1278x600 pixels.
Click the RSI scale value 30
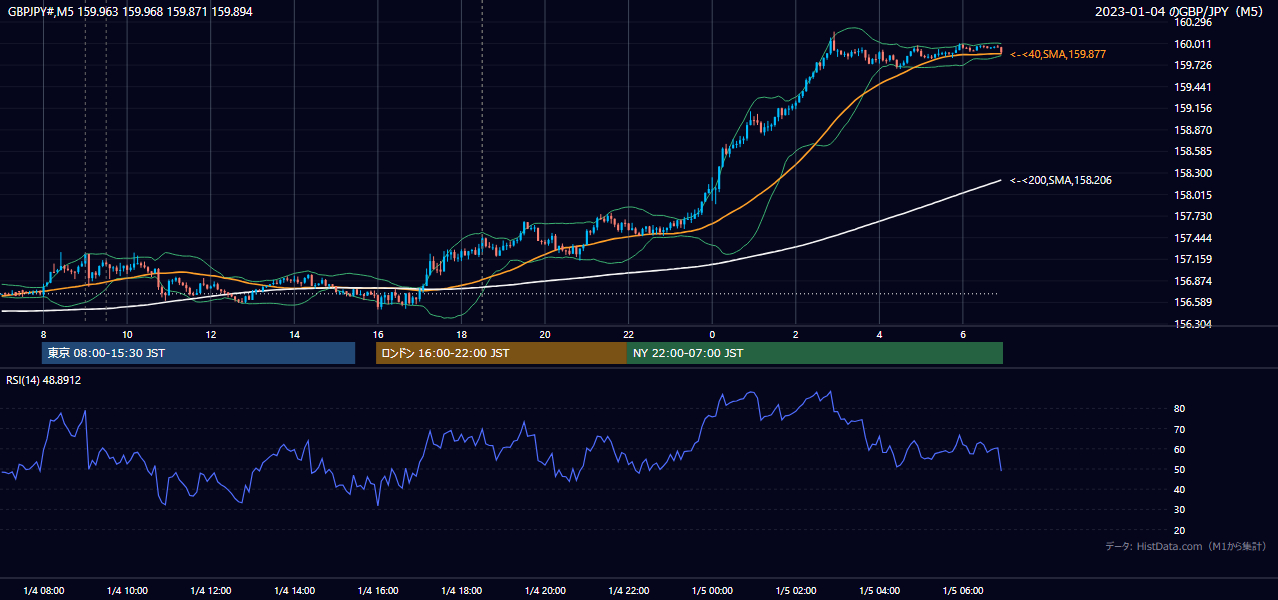(1180, 510)
